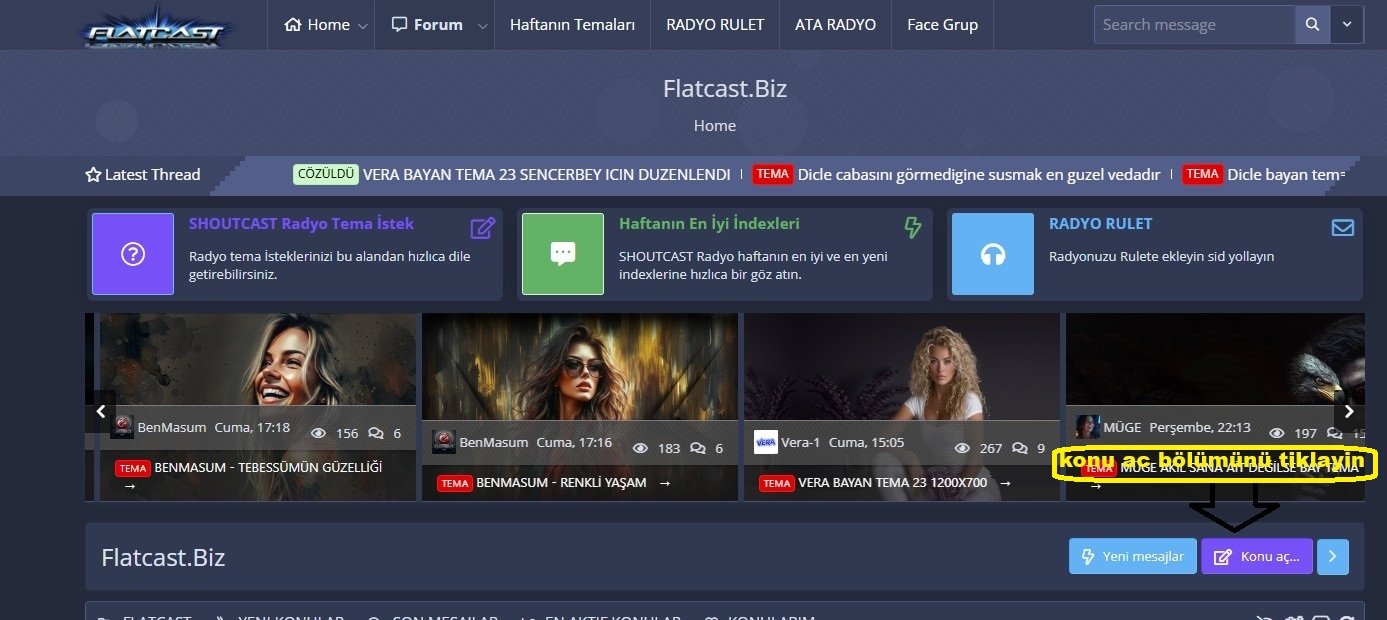Click the blue envelope icon
This screenshot has height=620, width=1387.
coord(1342,228)
